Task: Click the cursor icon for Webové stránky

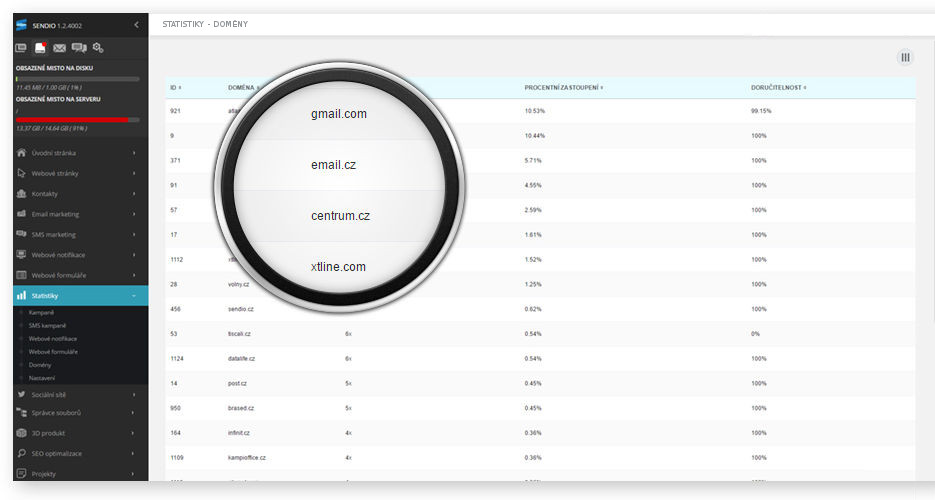Action: (21, 173)
